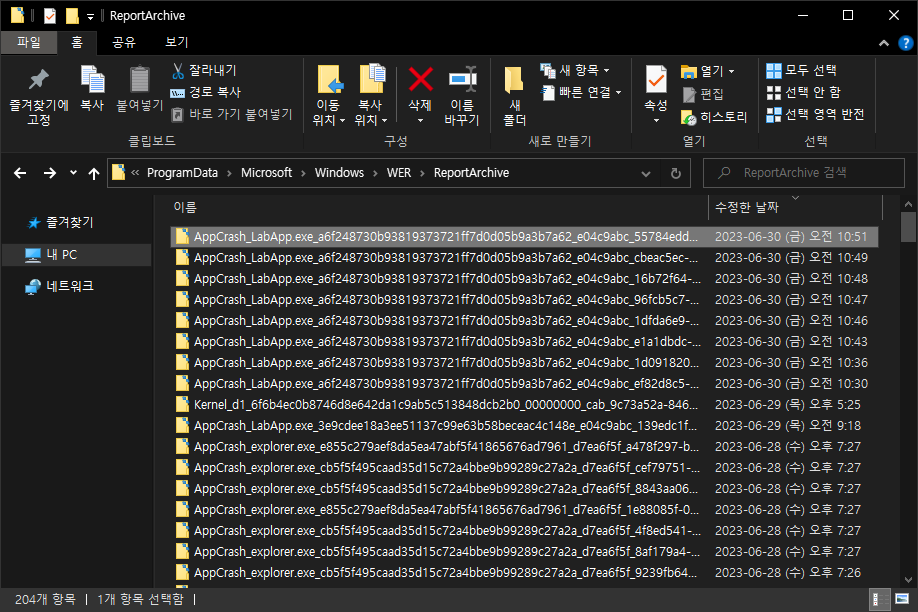Copy path with 경로 복사
The height and width of the screenshot is (612, 918).
tap(206, 93)
